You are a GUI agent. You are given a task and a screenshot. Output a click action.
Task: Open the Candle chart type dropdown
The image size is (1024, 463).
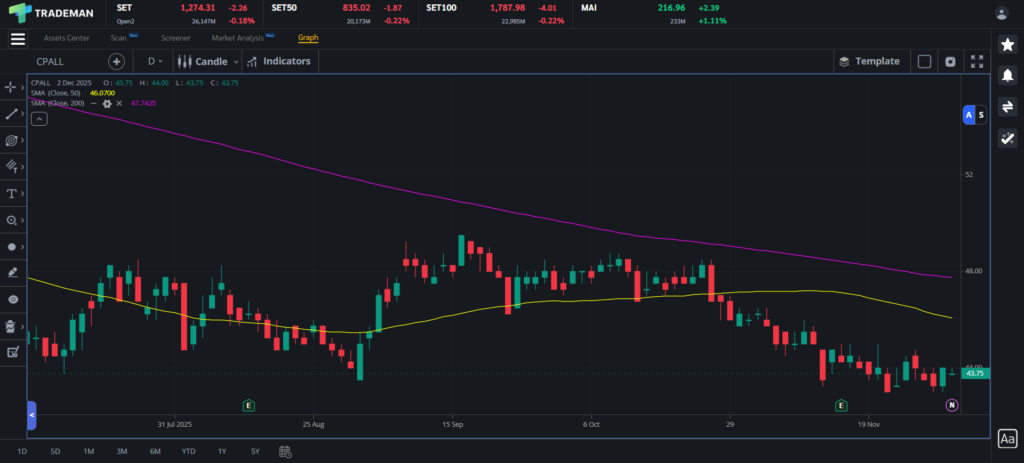click(208, 61)
